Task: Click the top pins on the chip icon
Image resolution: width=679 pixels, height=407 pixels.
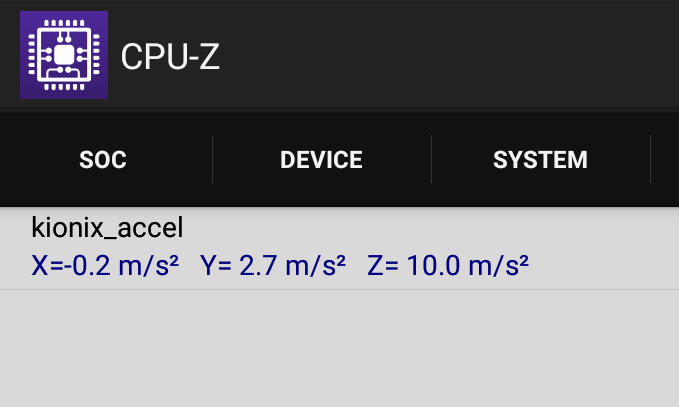Action: [64, 23]
